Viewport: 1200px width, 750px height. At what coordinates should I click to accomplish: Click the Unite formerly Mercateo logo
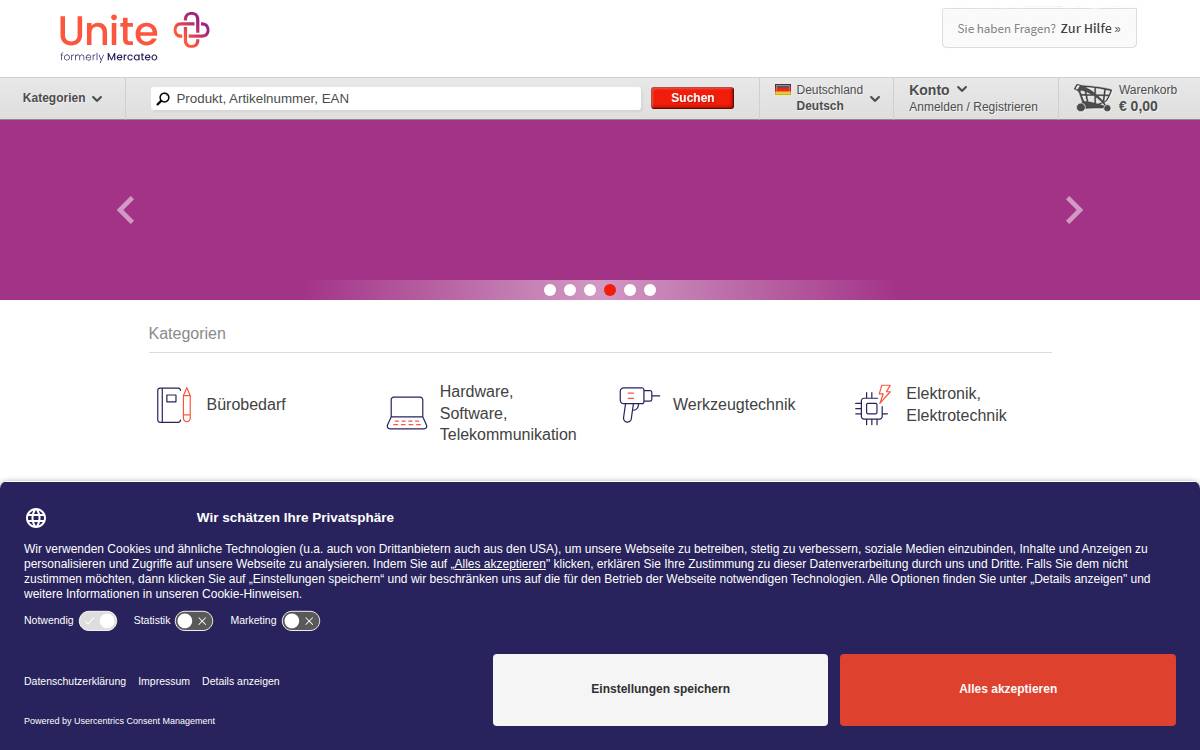click(134, 36)
